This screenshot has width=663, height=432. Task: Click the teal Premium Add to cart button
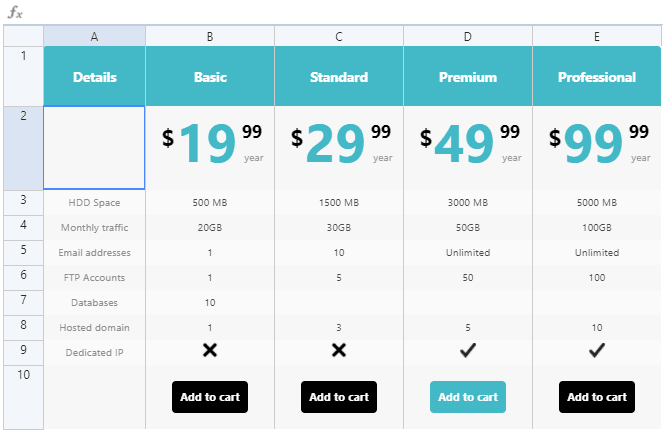468,397
